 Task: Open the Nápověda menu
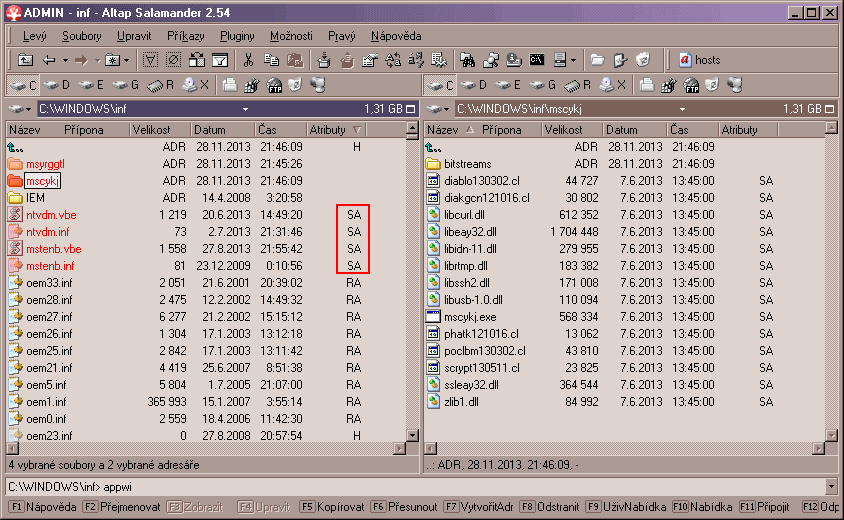395,36
